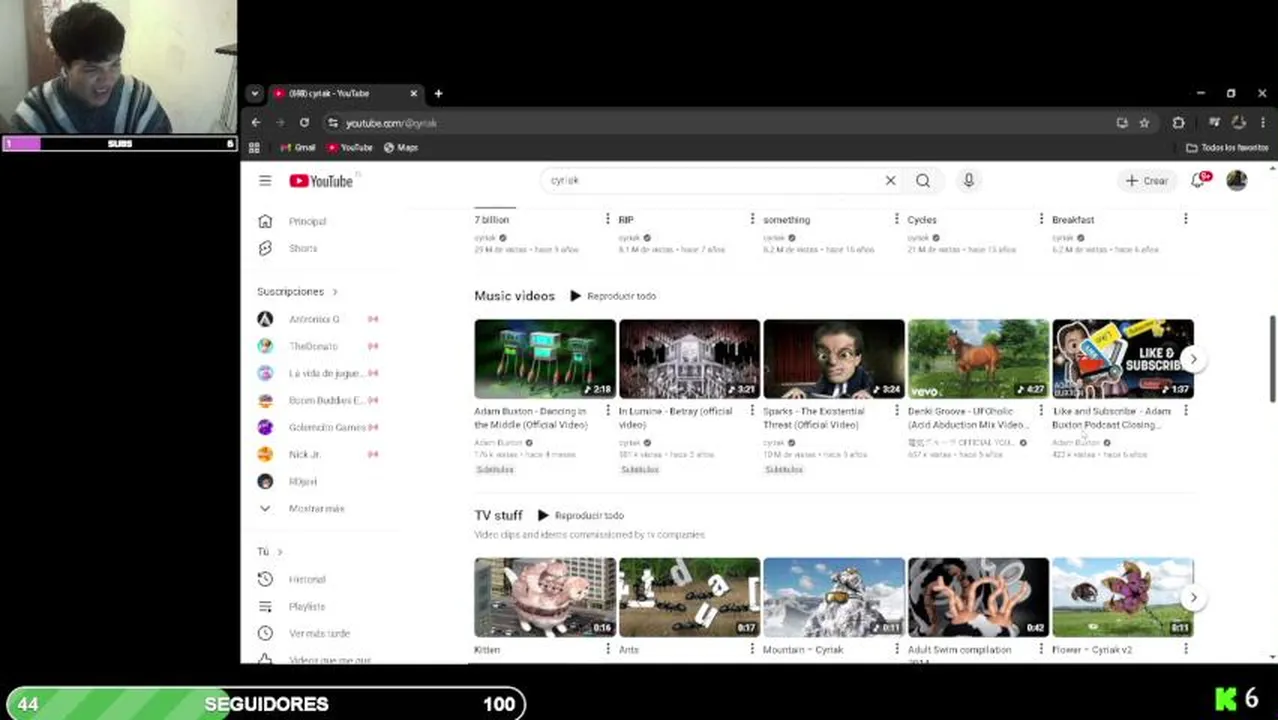The height and width of the screenshot is (720, 1278).
Task: Click the YouTube logo
Action: (321, 181)
